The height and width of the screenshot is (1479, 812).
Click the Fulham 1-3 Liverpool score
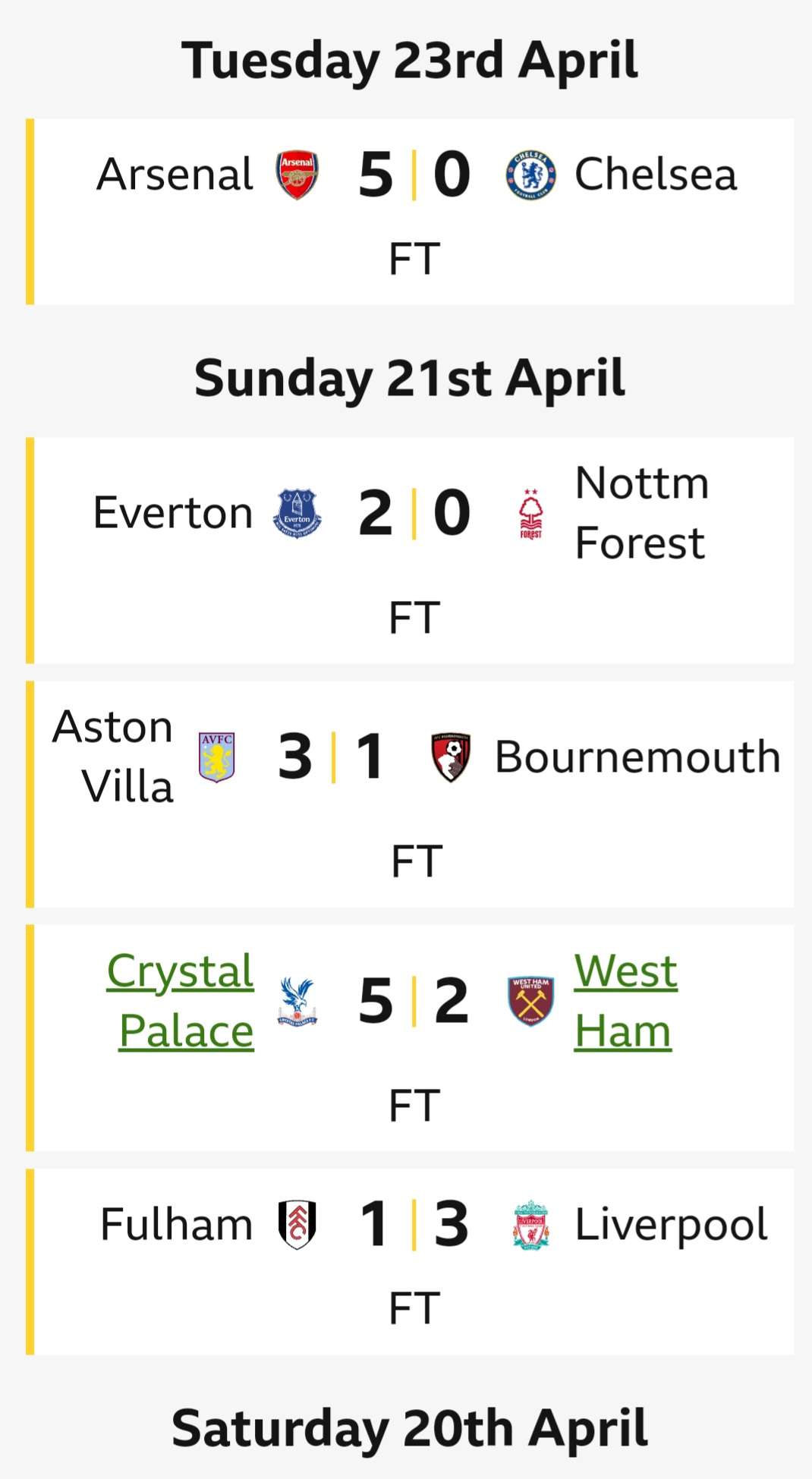click(x=414, y=1224)
